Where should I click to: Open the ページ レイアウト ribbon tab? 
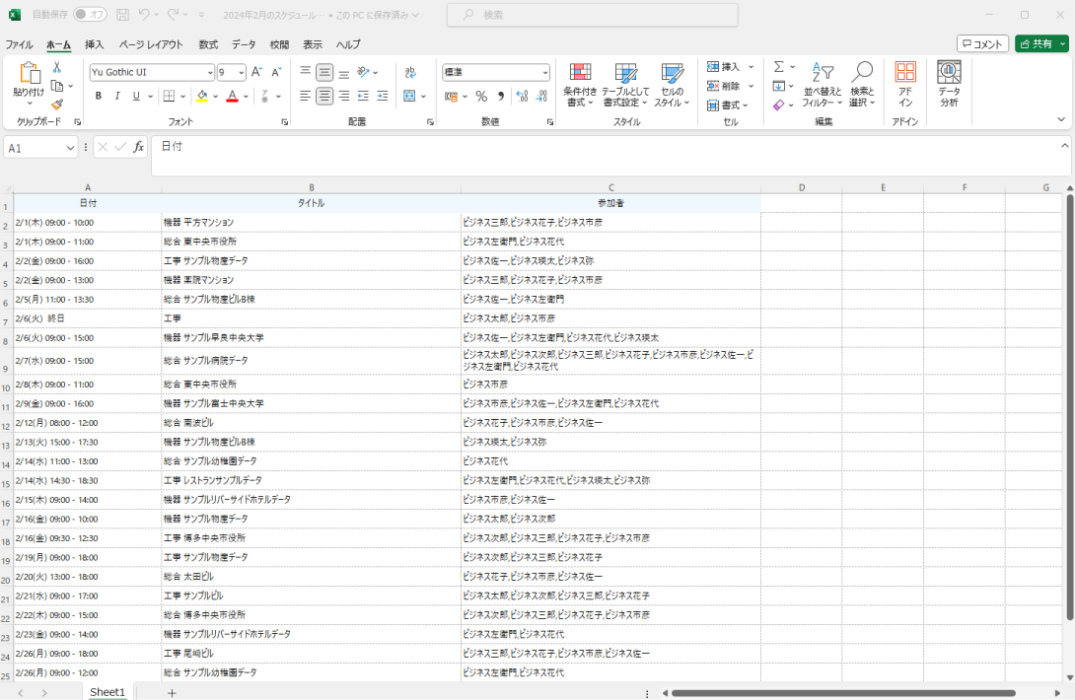click(151, 45)
